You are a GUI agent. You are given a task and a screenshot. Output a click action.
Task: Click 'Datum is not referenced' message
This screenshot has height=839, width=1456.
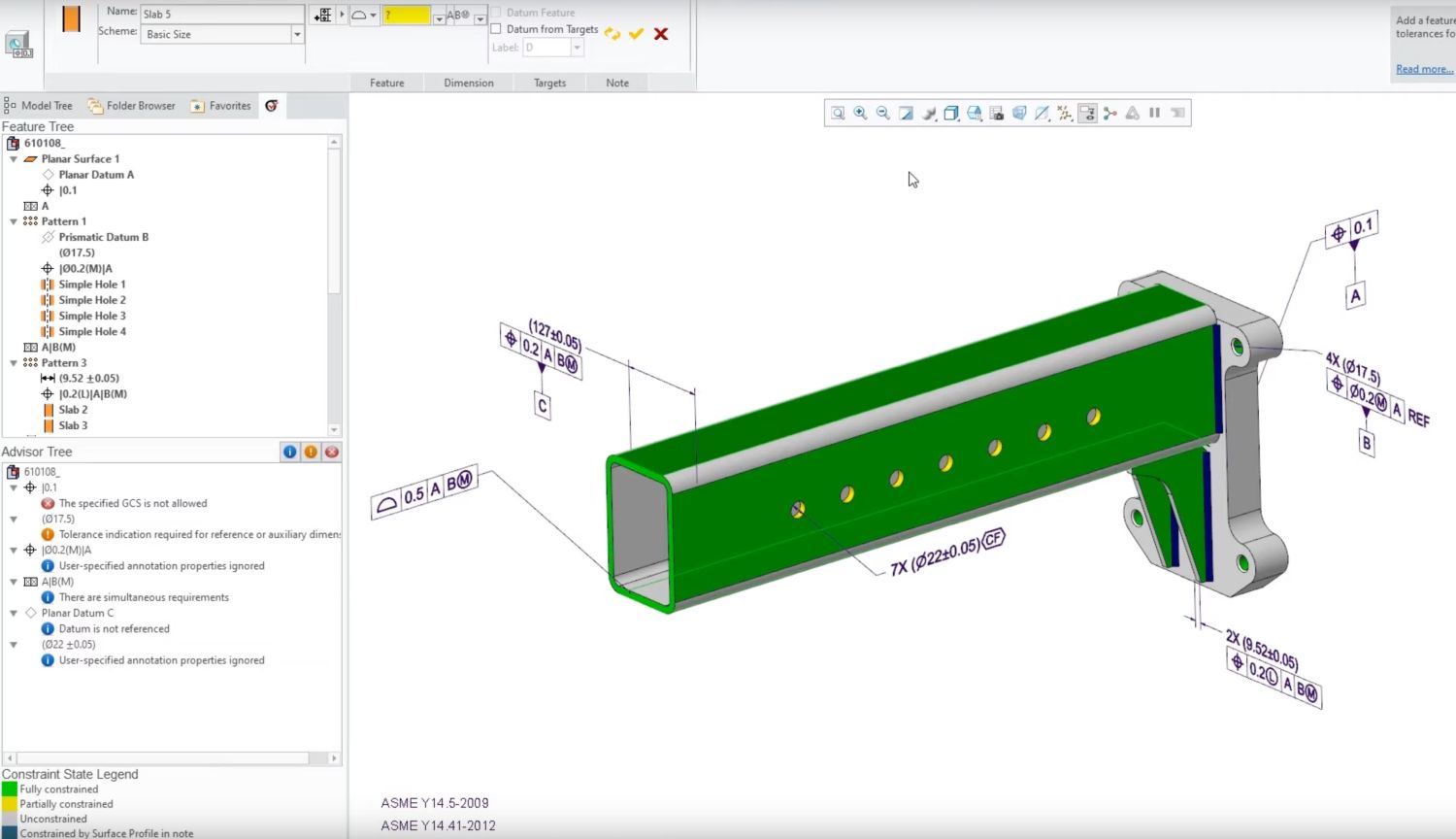click(114, 629)
